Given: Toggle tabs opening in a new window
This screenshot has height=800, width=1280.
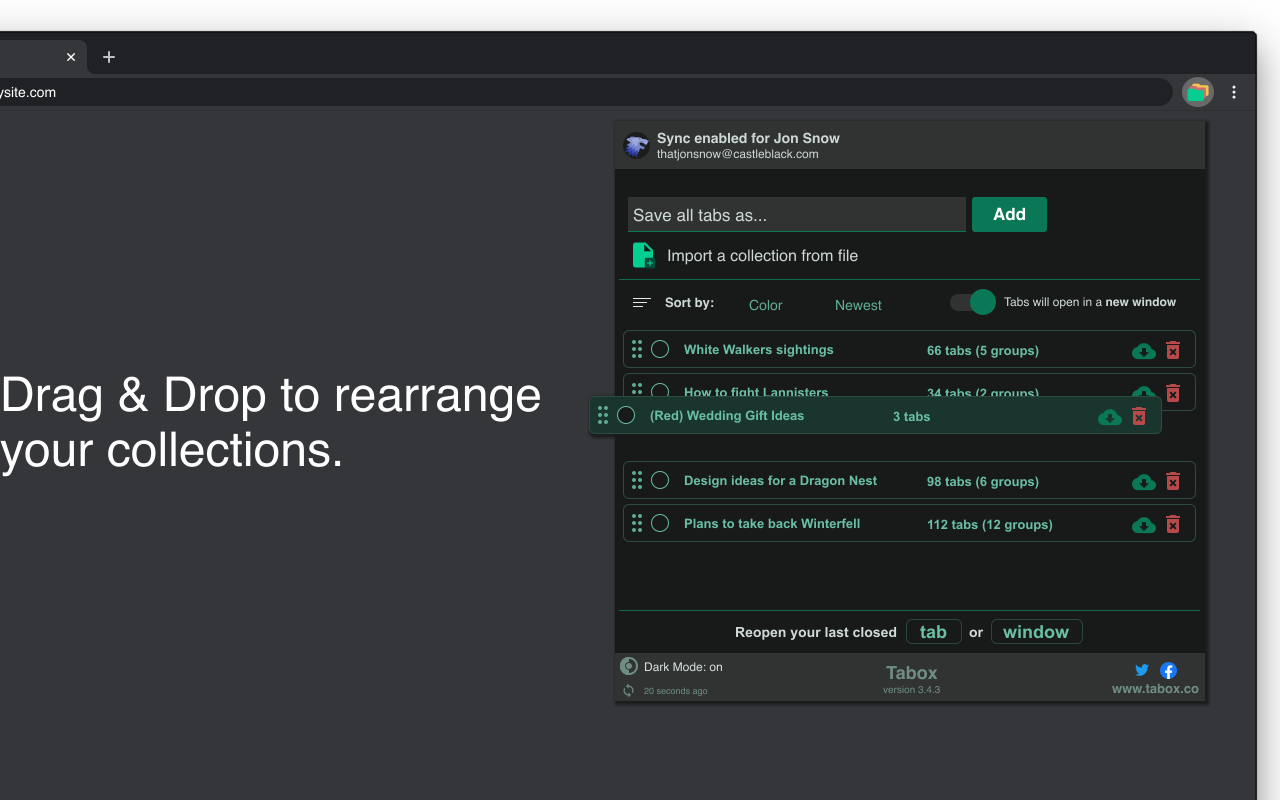Looking at the screenshot, I should click(971, 301).
